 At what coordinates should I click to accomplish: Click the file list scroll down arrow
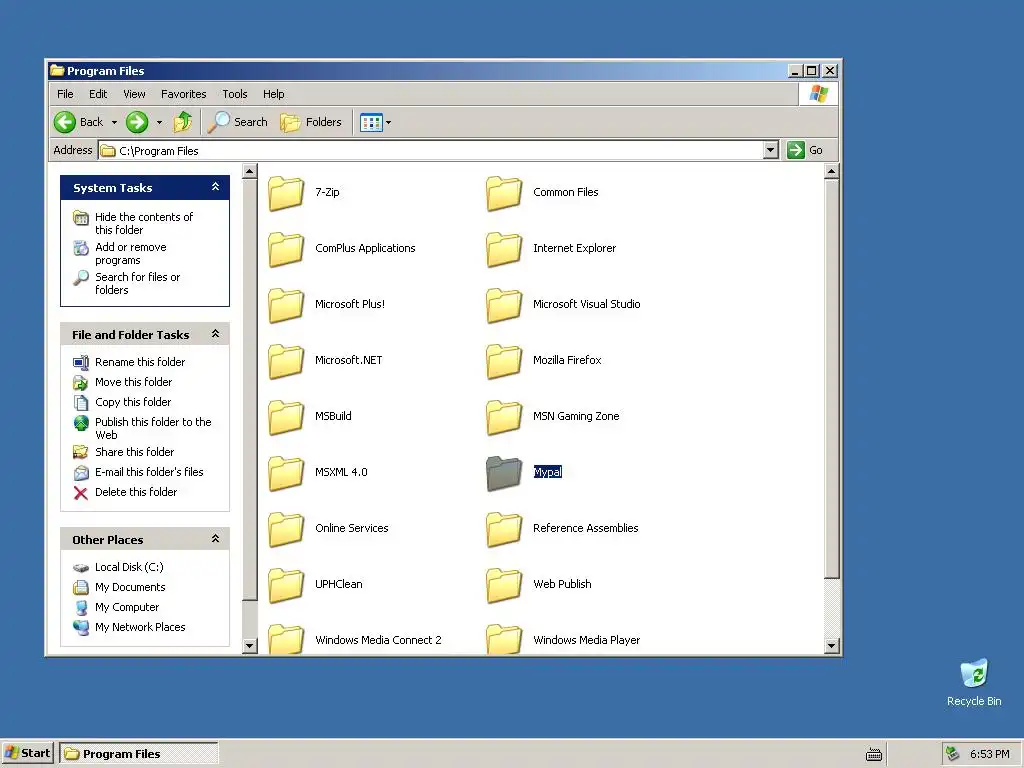pos(831,646)
